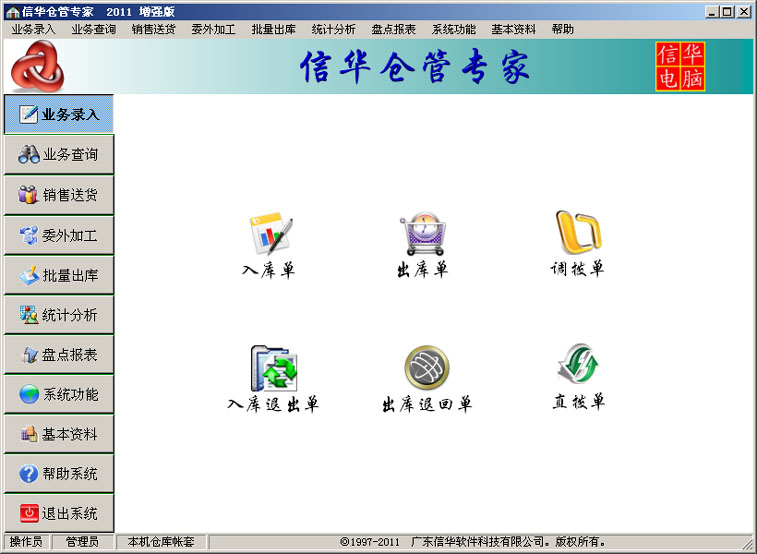
Task: Maximize the 信华仓管专家 window
Action: tap(728, 12)
